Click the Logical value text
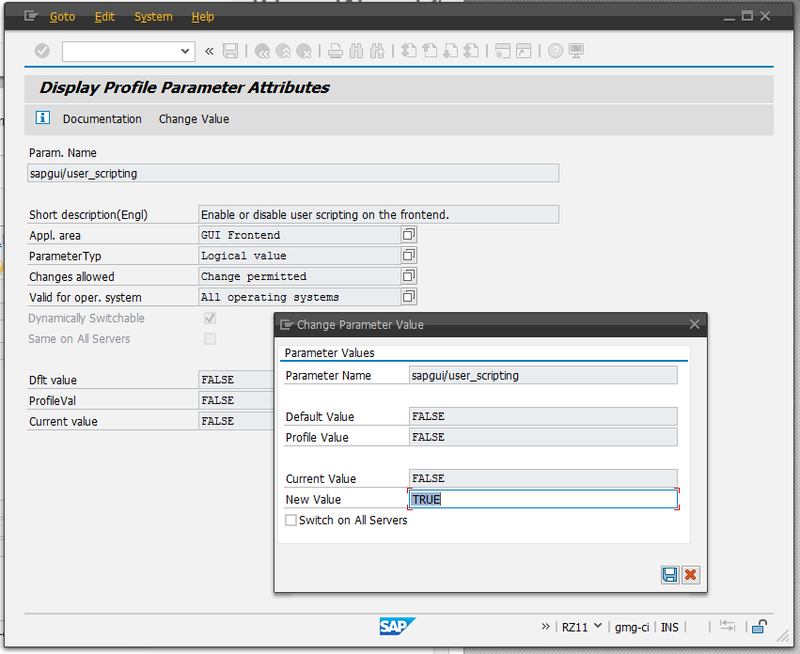The width and height of the screenshot is (800, 654). point(243,256)
